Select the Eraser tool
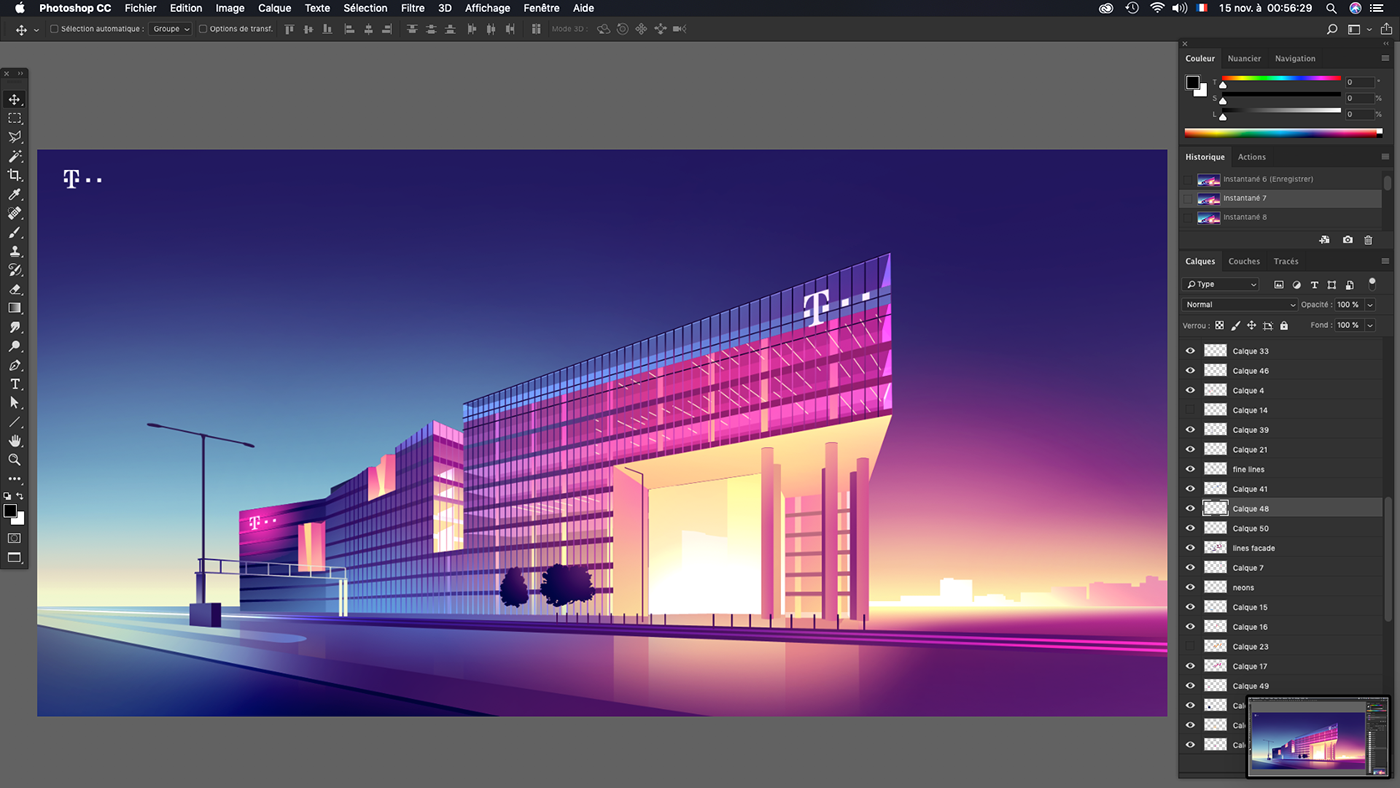The height and width of the screenshot is (788, 1400). (15, 290)
